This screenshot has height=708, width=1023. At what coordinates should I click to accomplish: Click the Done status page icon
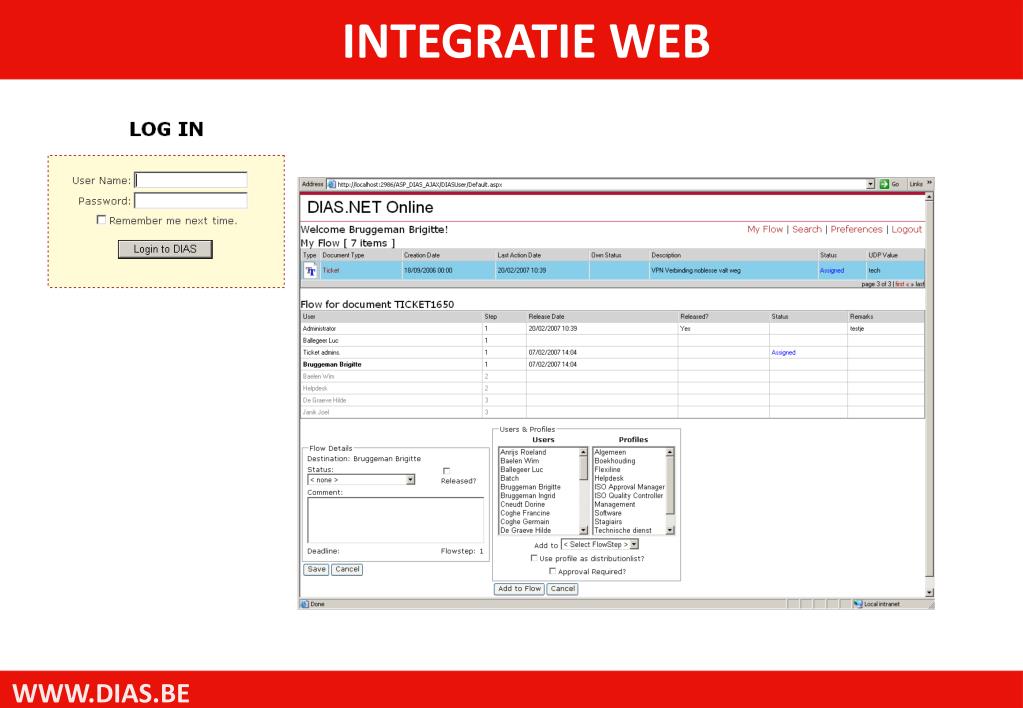click(x=305, y=604)
